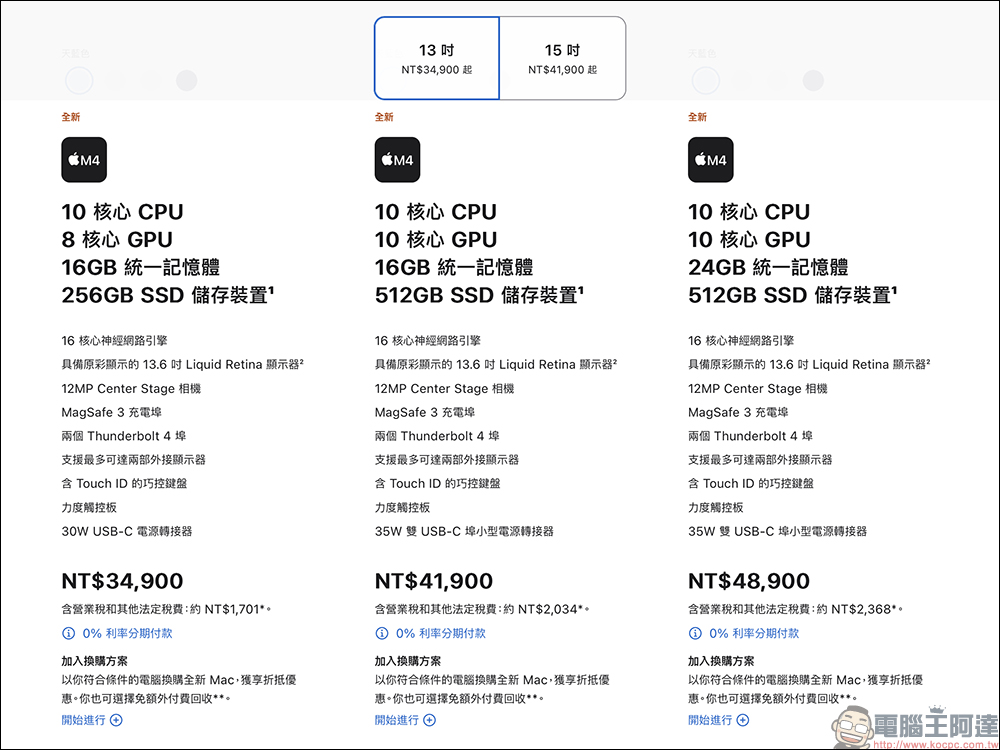
Task: Click '10 核心 GPU' heading in right column
Action: tap(749, 240)
